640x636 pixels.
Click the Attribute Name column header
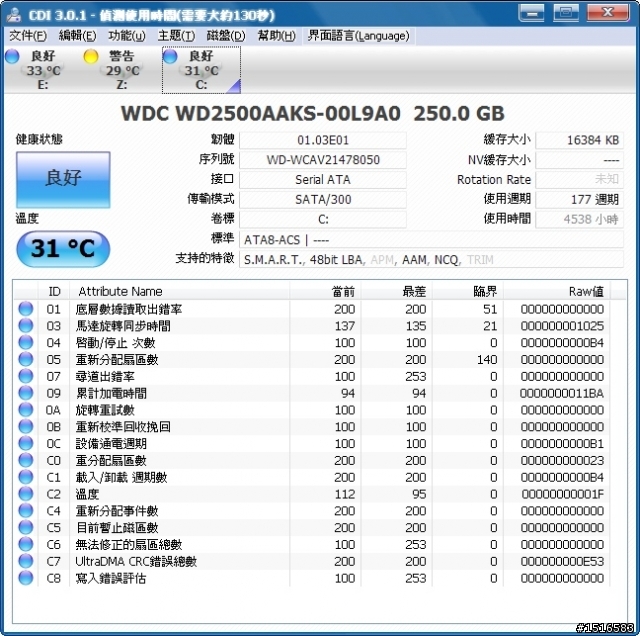180,291
